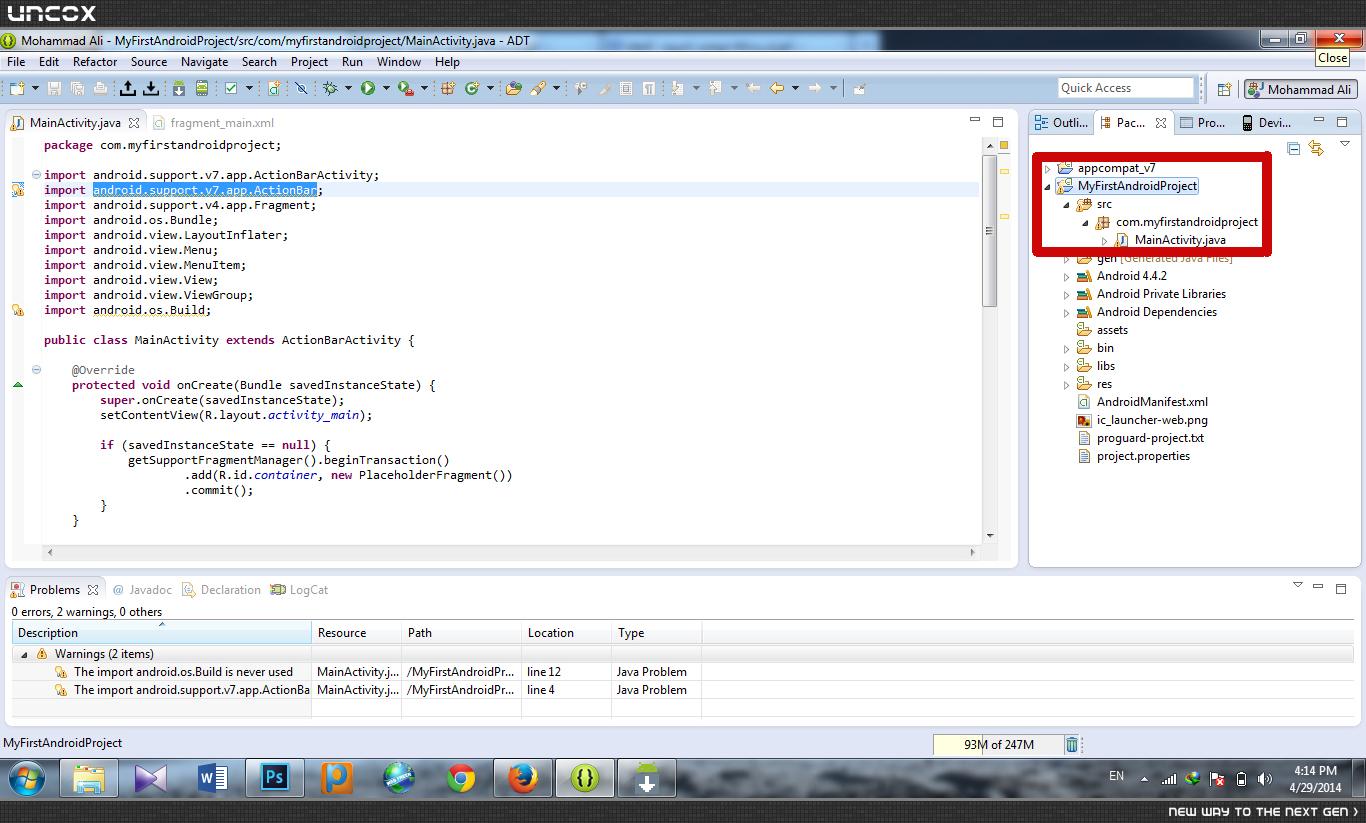
Task: Open the Package Explorer view menu triangle
Action: click(1345, 145)
